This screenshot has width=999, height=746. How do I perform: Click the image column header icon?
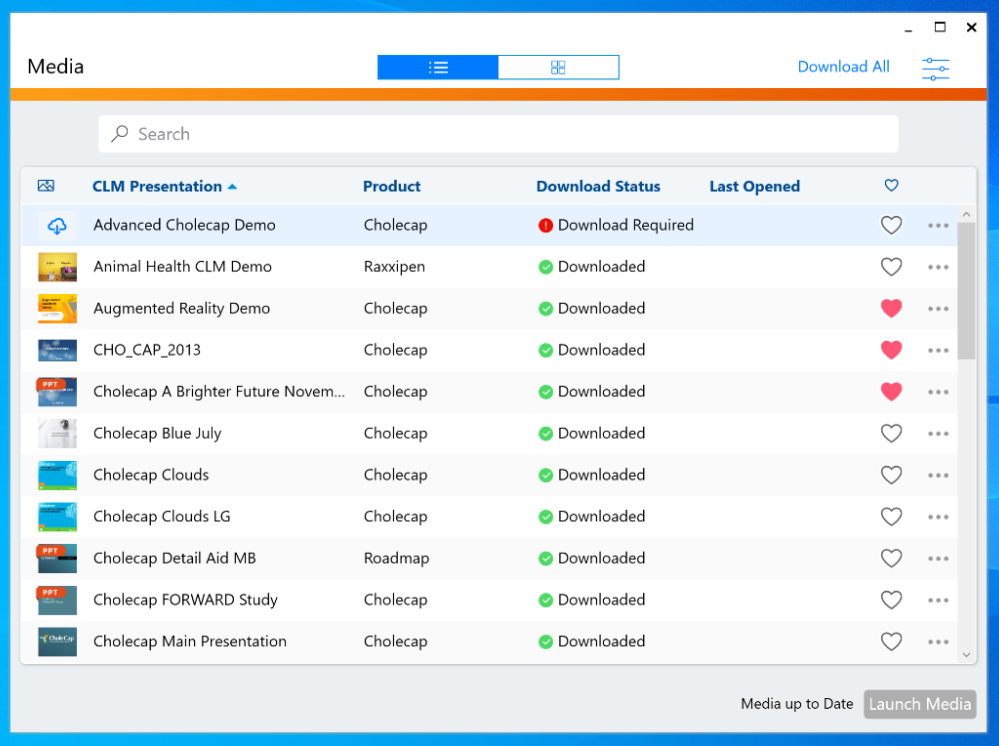point(46,186)
